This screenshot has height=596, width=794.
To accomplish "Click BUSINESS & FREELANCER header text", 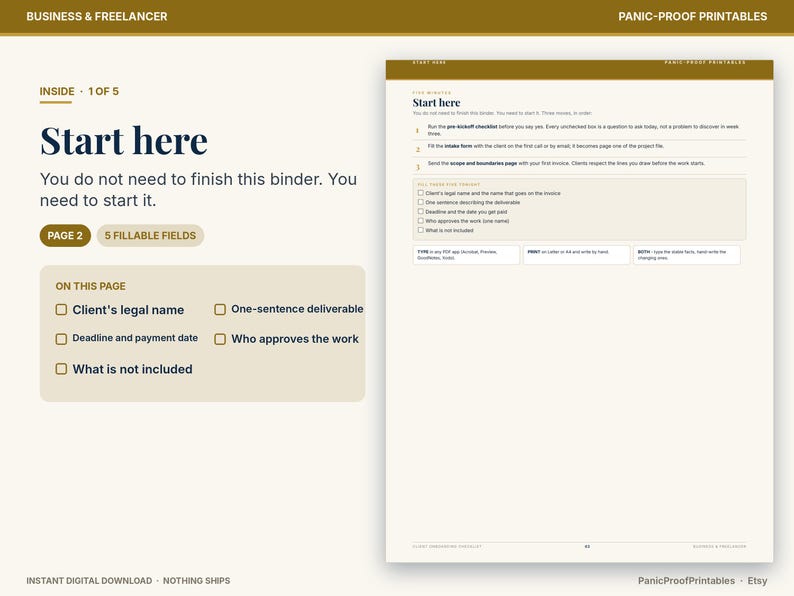I will coord(97,16).
